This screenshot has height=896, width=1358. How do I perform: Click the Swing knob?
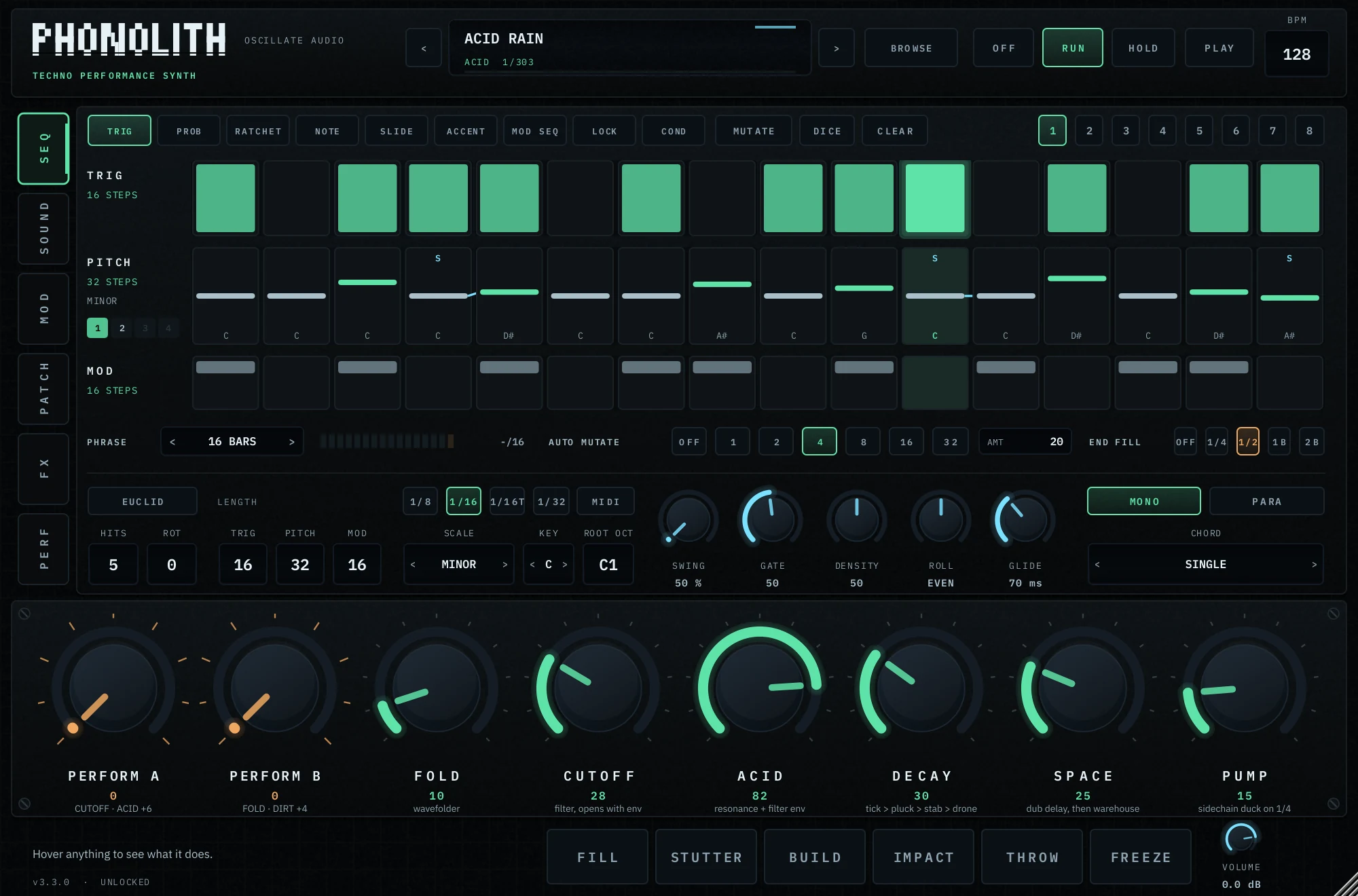pyautogui.click(x=689, y=521)
